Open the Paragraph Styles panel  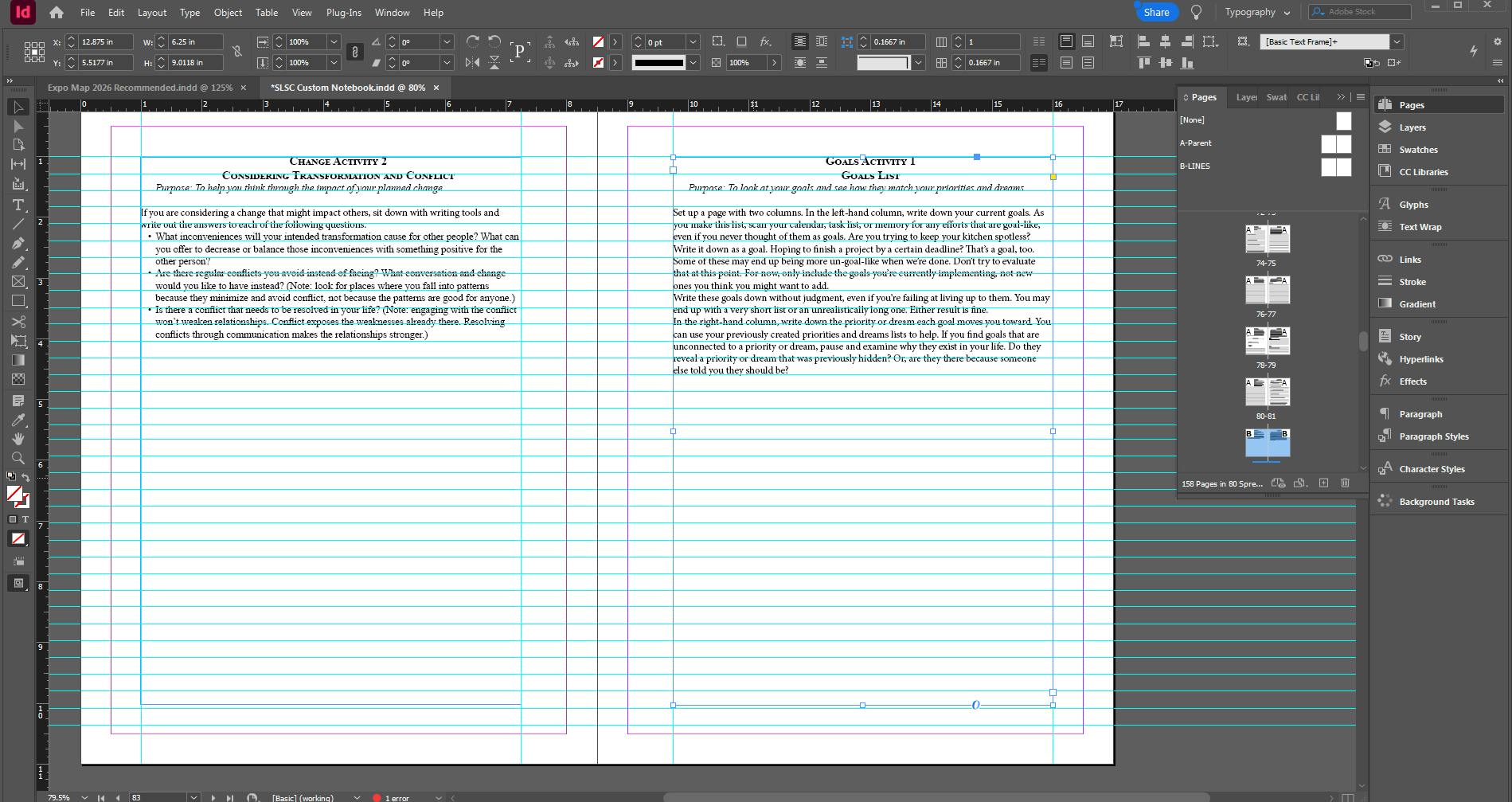coord(1433,436)
